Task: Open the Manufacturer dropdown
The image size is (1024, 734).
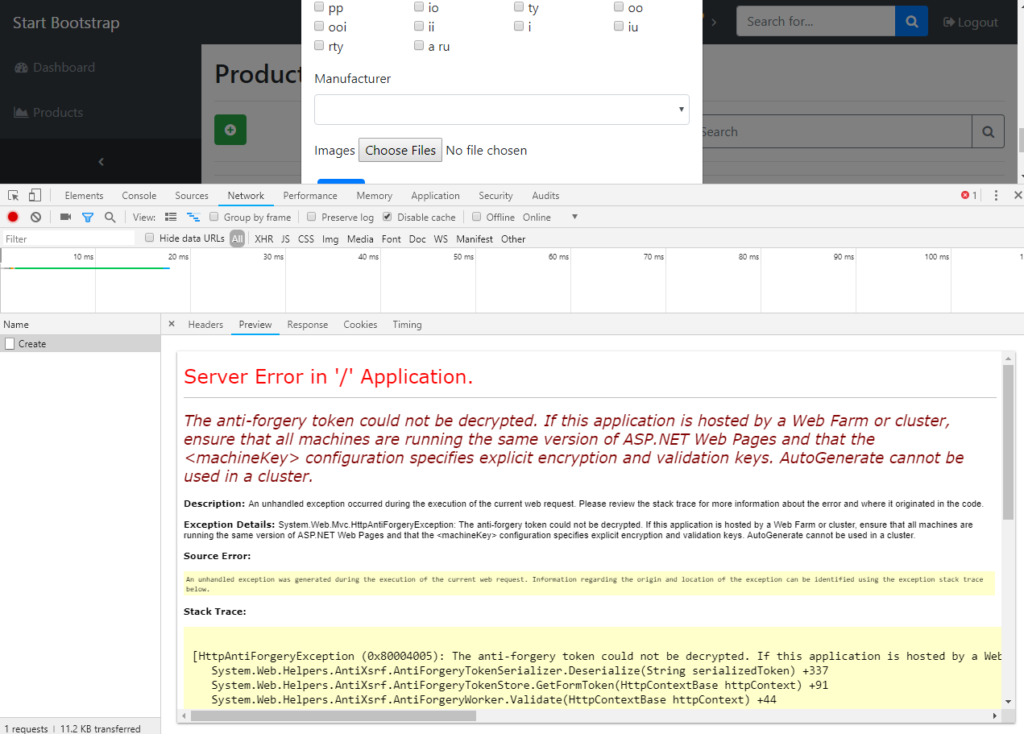Action: point(501,108)
